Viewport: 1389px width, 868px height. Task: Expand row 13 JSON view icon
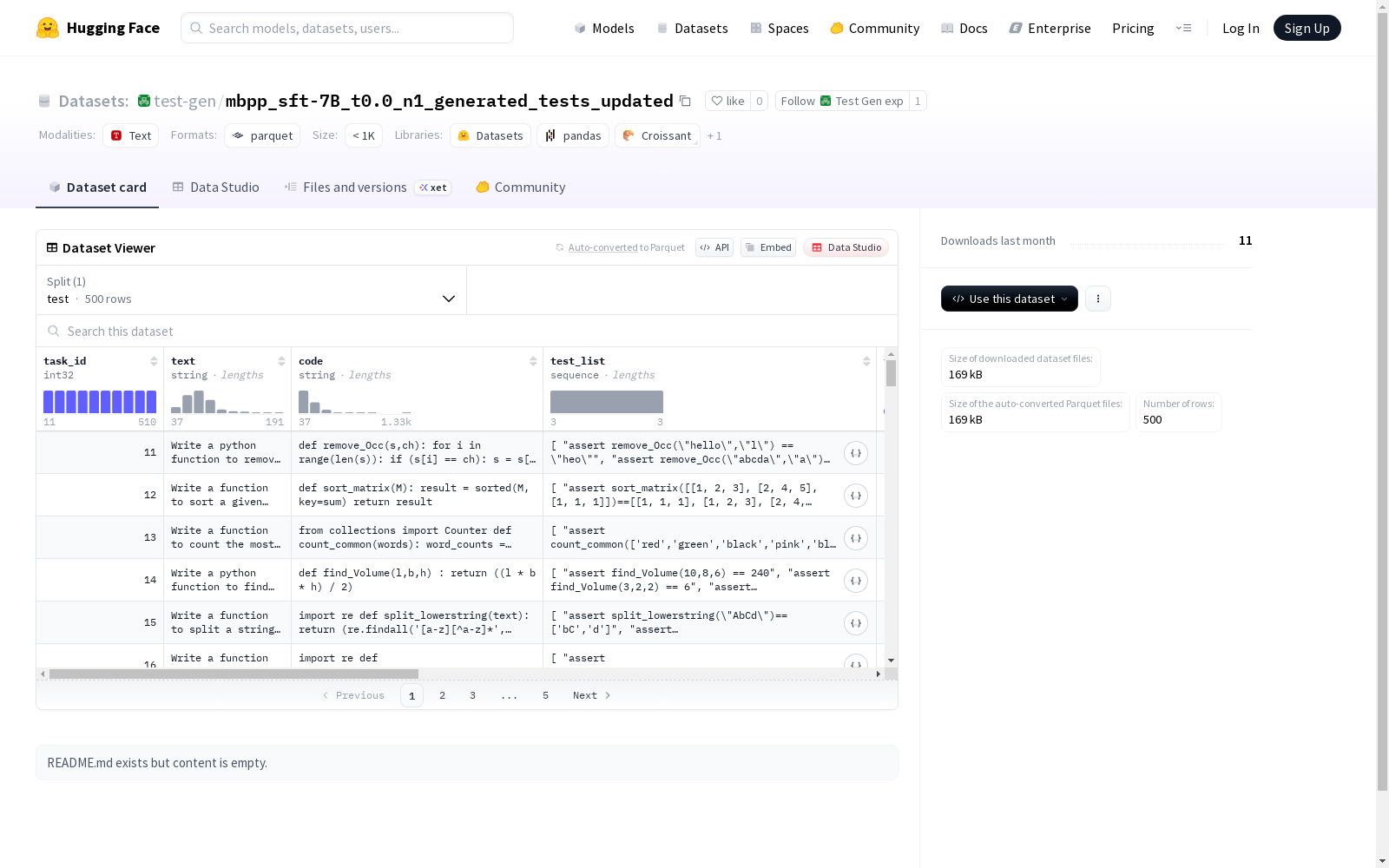coord(856,538)
